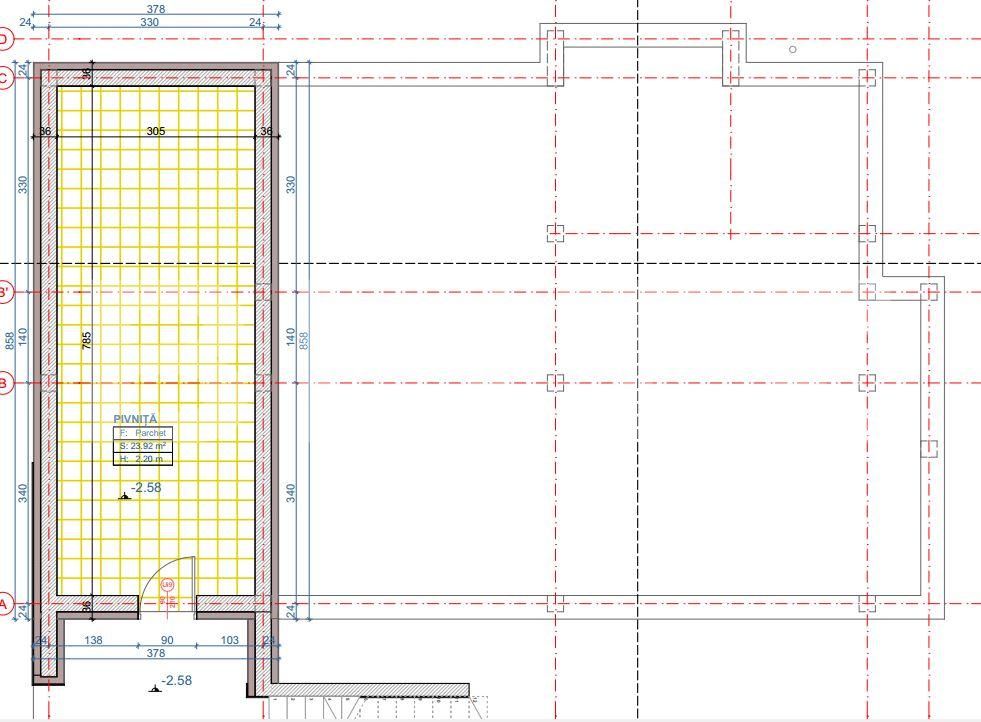Viewport: 981px width, 722px height.
Task: Click the B' grid axis bubble
Action: click(x=3, y=293)
